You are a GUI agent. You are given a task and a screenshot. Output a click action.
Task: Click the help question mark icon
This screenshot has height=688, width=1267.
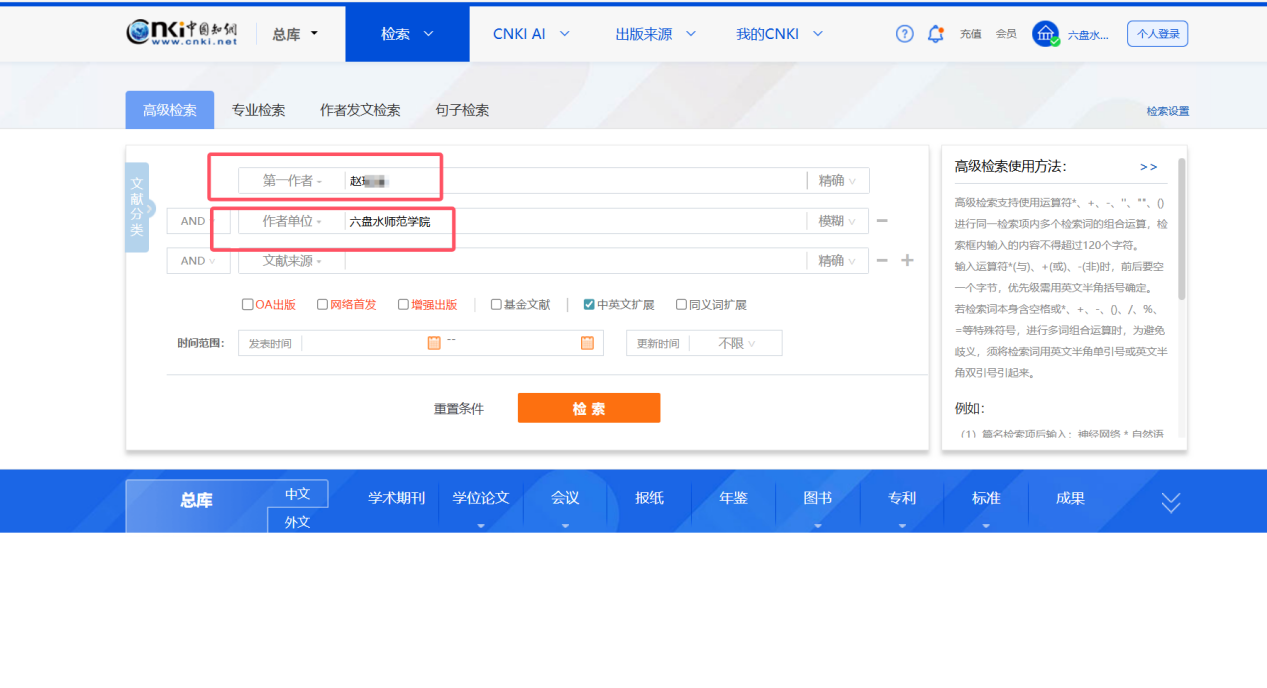coord(904,34)
